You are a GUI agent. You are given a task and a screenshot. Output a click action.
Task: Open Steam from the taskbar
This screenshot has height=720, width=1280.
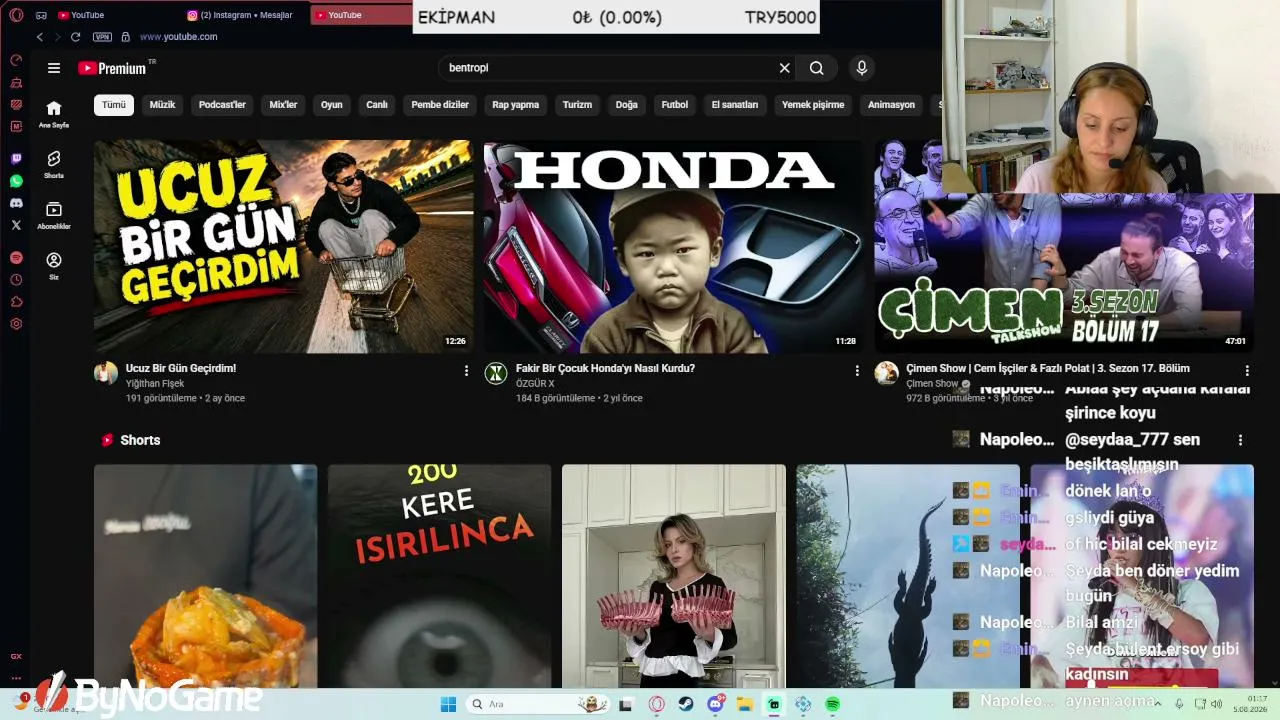coord(686,704)
